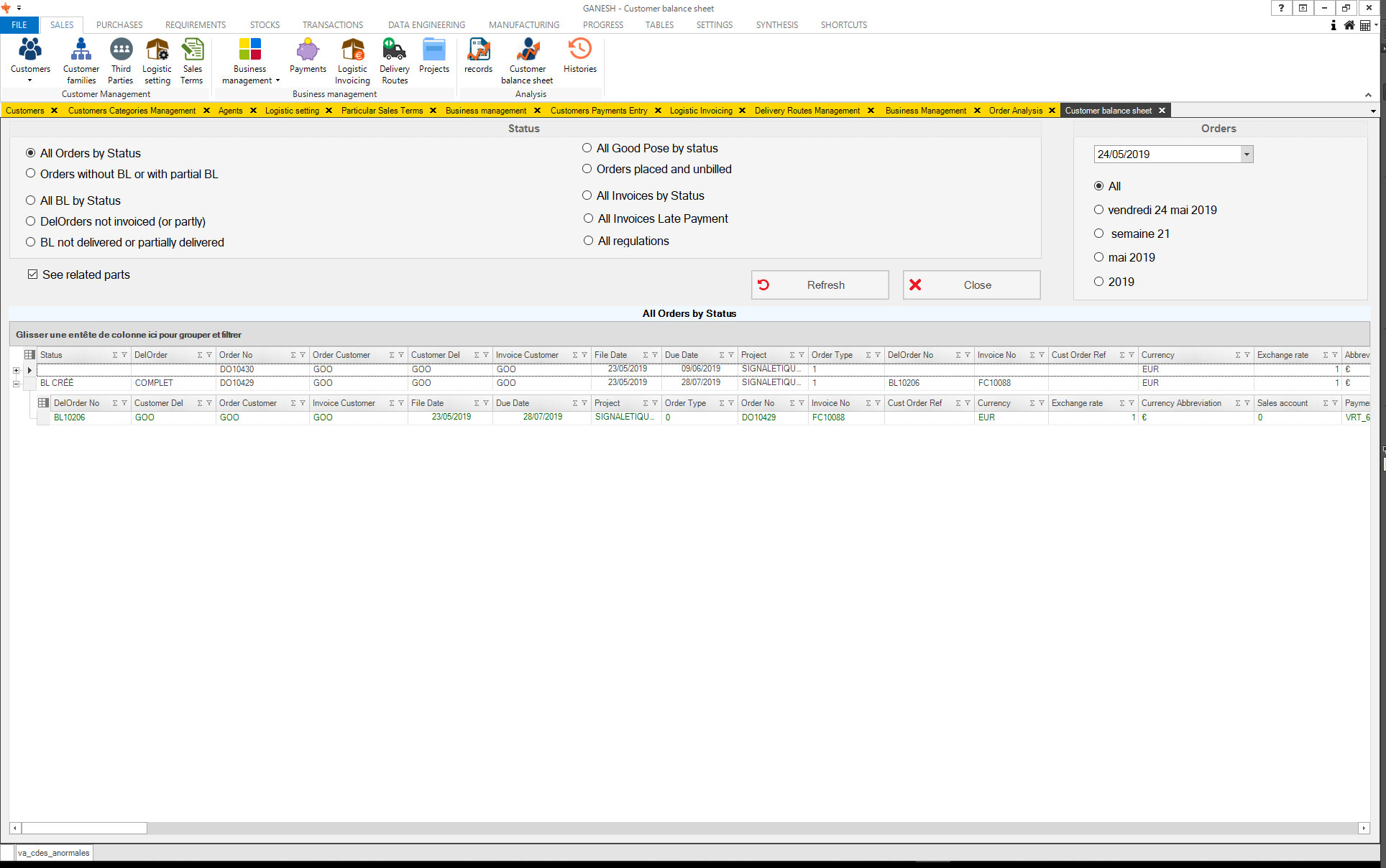Select the 'mai 2019' orders period
The width and height of the screenshot is (1386, 868).
tap(1099, 257)
